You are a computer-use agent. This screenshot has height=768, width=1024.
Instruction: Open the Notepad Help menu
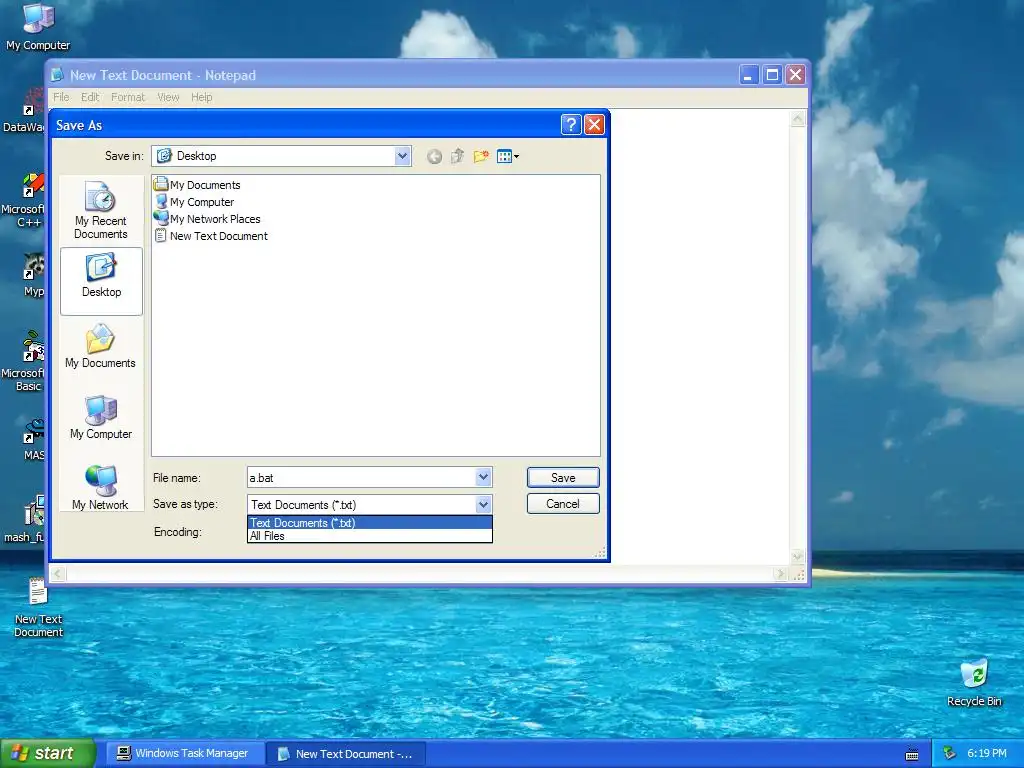click(202, 97)
